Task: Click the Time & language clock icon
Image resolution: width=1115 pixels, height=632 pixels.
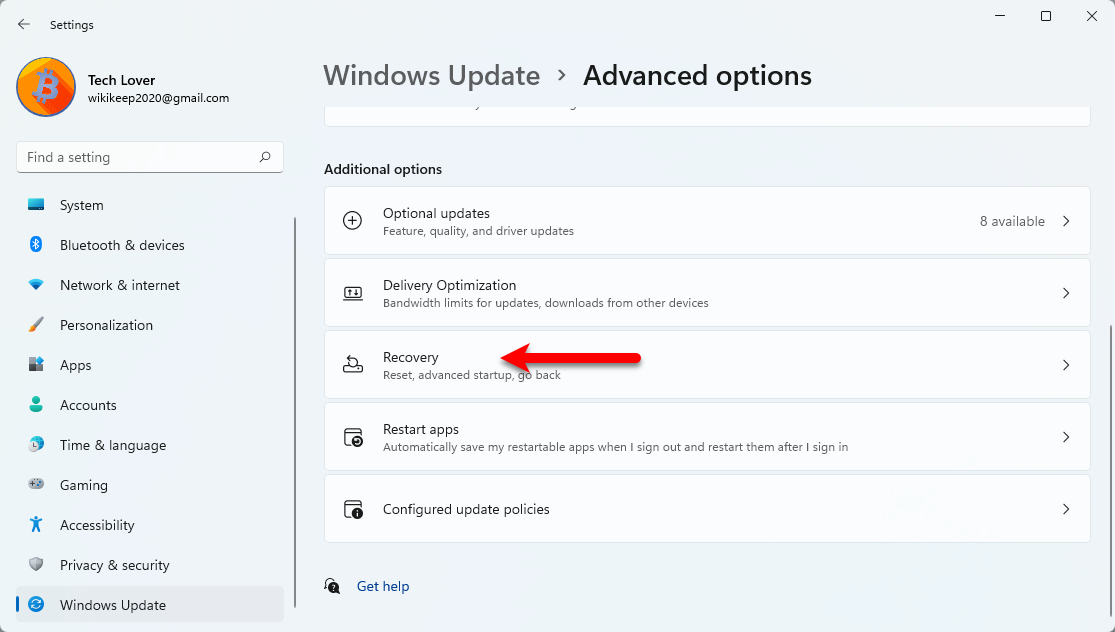Action: [36, 445]
